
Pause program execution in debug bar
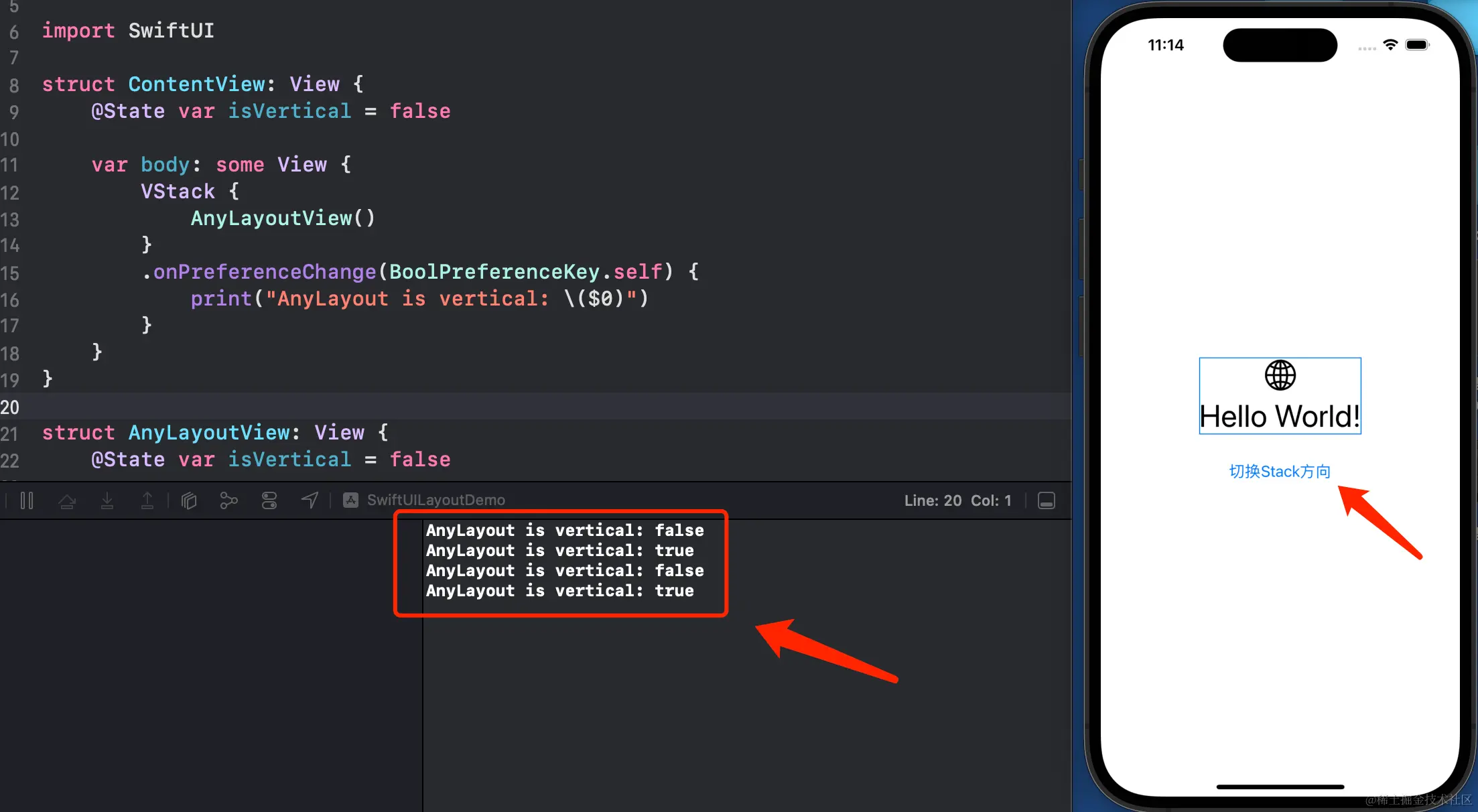click(27, 500)
